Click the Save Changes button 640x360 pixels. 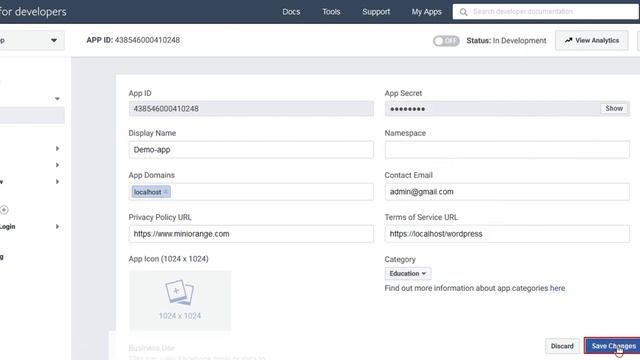point(613,346)
